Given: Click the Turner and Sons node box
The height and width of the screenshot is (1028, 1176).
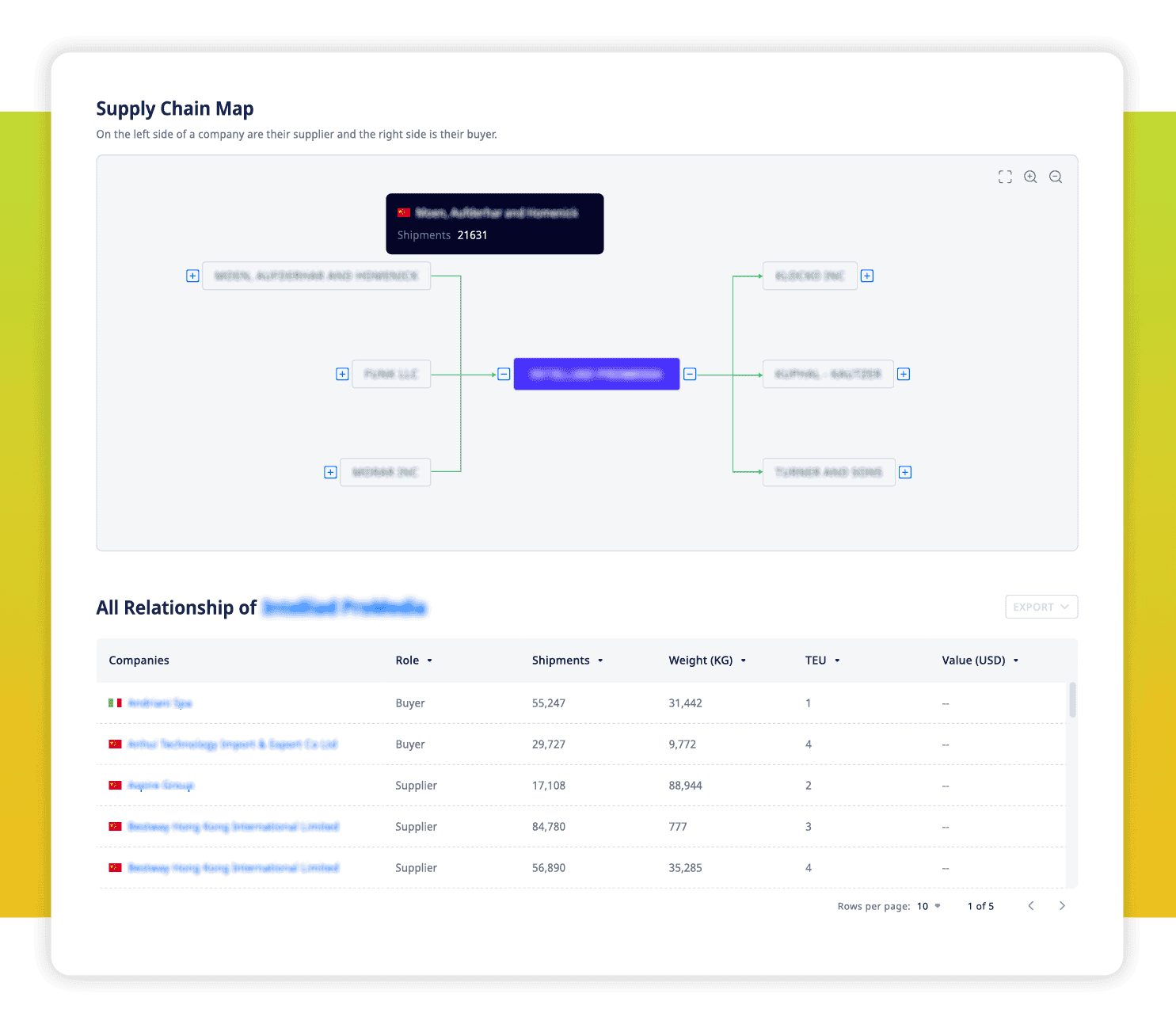Looking at the screenshot, I should point(828,472).
